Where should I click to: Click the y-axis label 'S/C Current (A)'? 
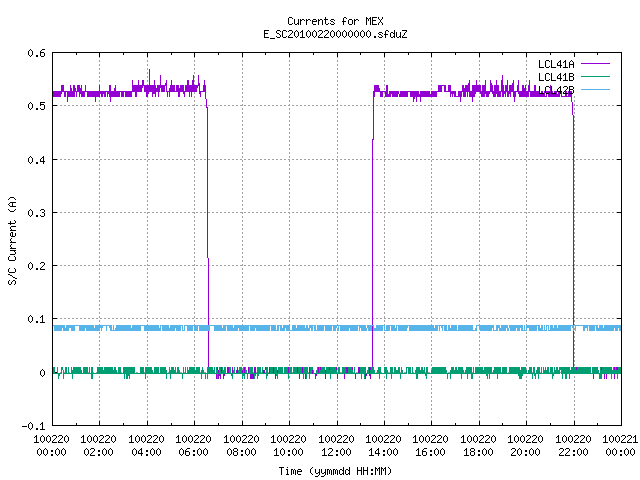coord(12,240)
